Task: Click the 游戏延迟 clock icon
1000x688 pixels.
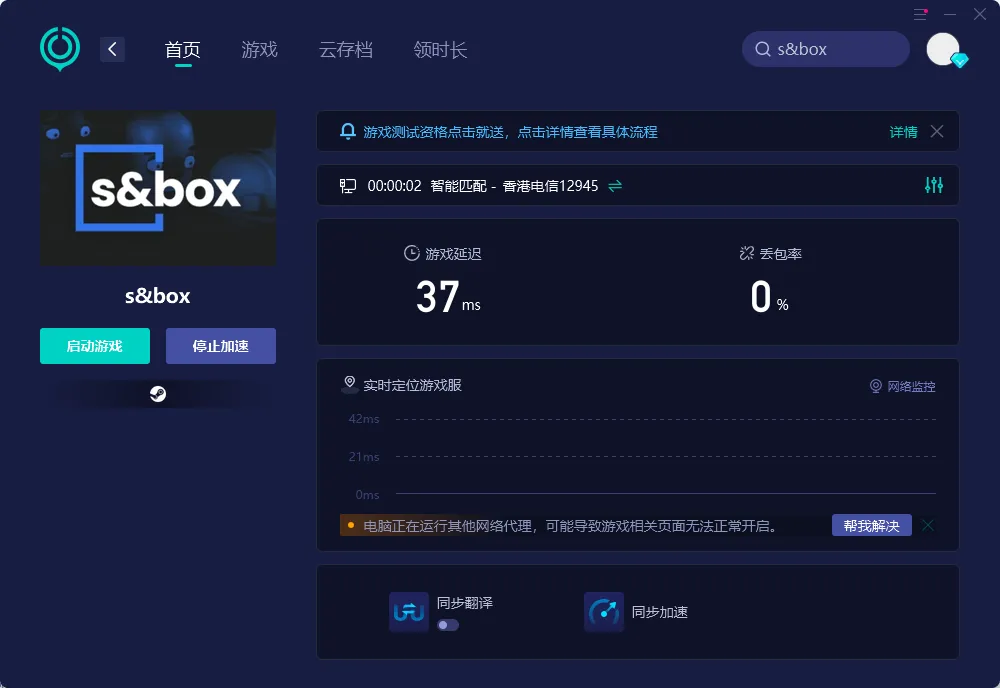Action: [412, 253]
